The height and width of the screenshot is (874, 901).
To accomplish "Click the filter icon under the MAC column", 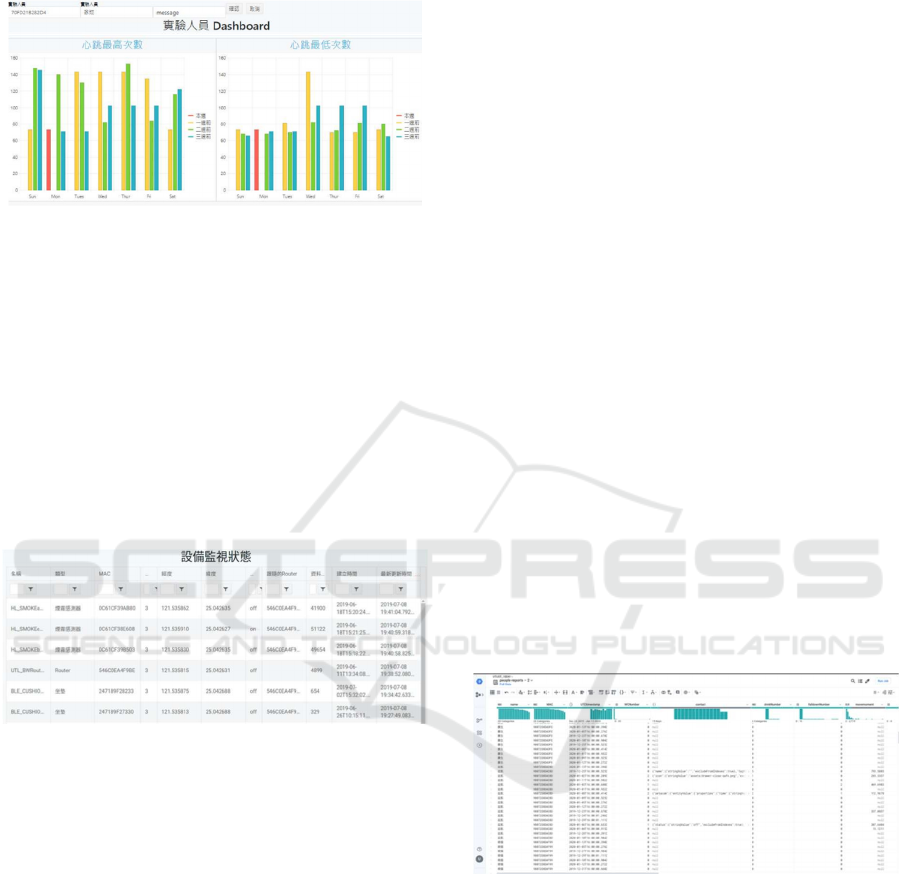I will (120, 589).
